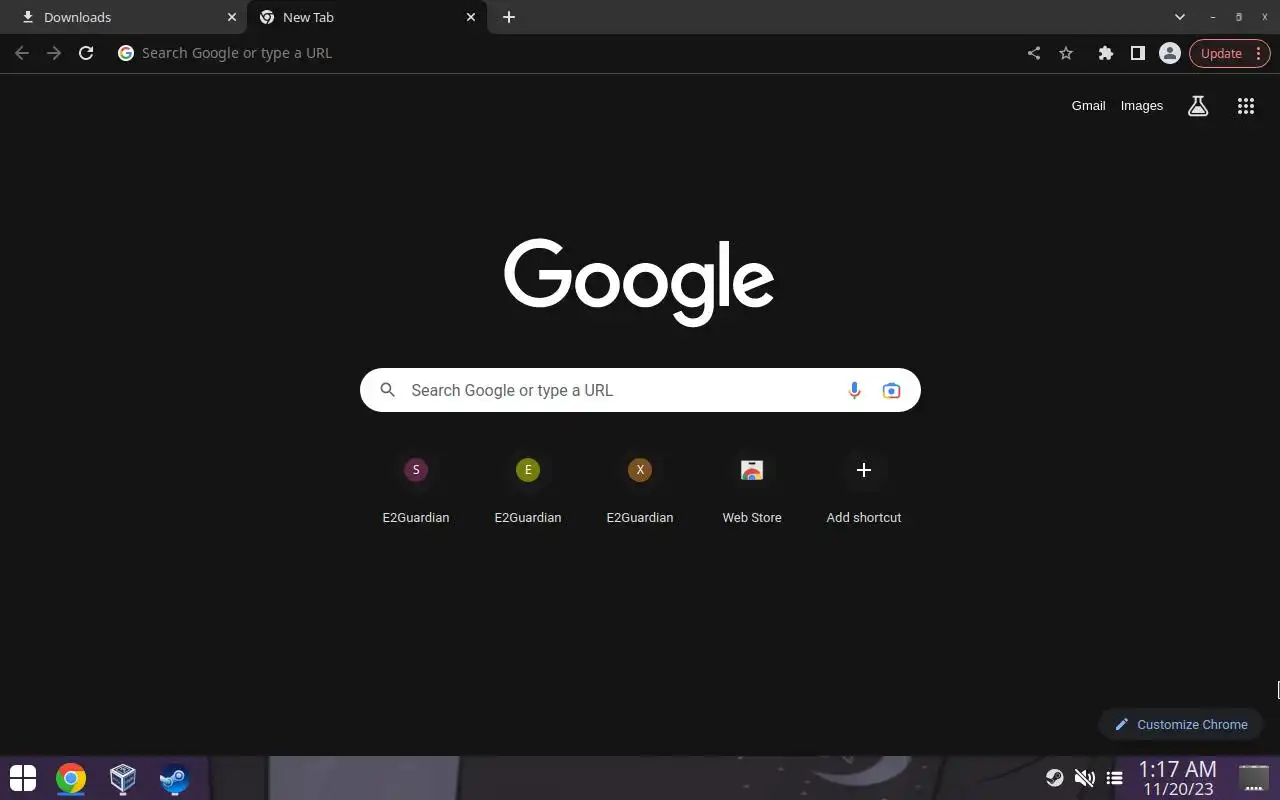The height and width of the screenshot is (800, 1280).
Task: Bookmark this tab with the star icon
Action: [x=1066, y=53]
